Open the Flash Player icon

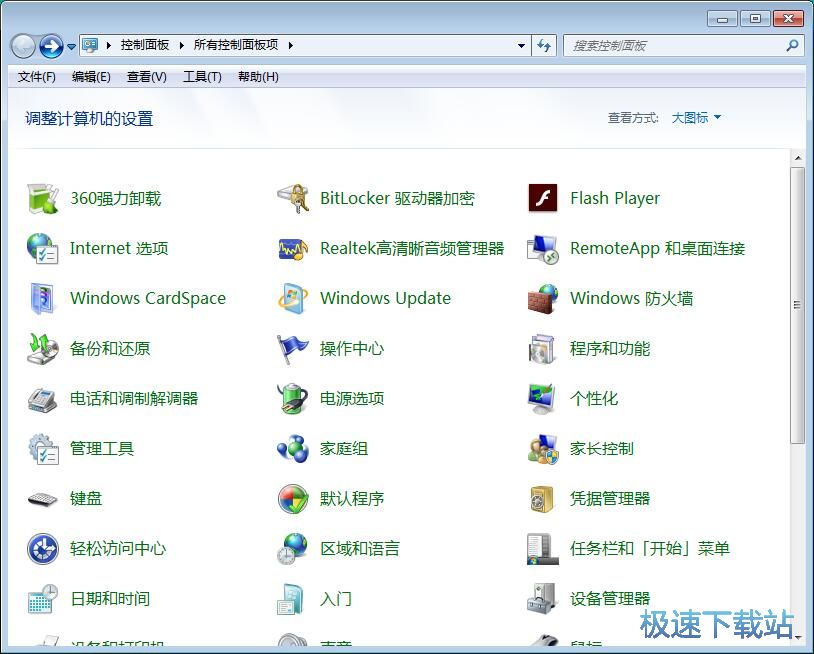coord(543,198)
